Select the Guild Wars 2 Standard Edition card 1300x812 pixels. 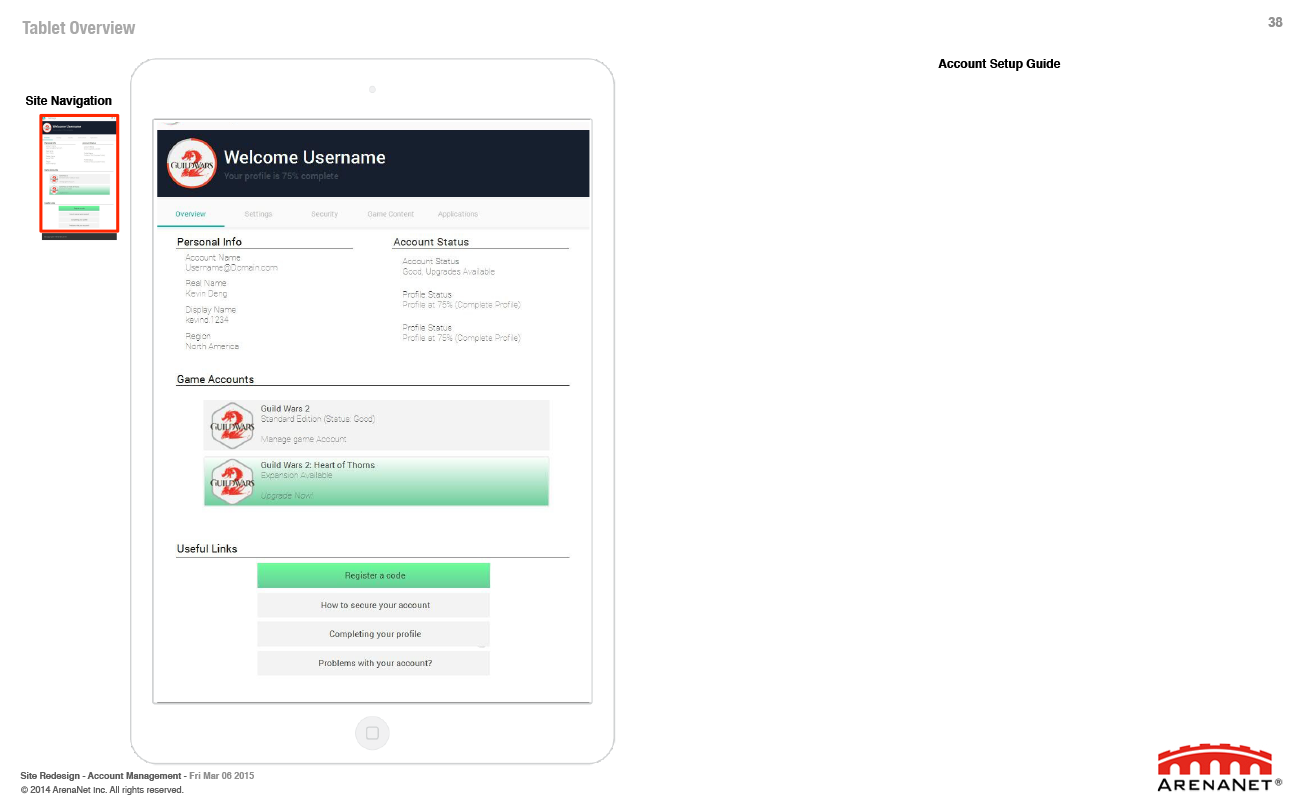[376, 425]
